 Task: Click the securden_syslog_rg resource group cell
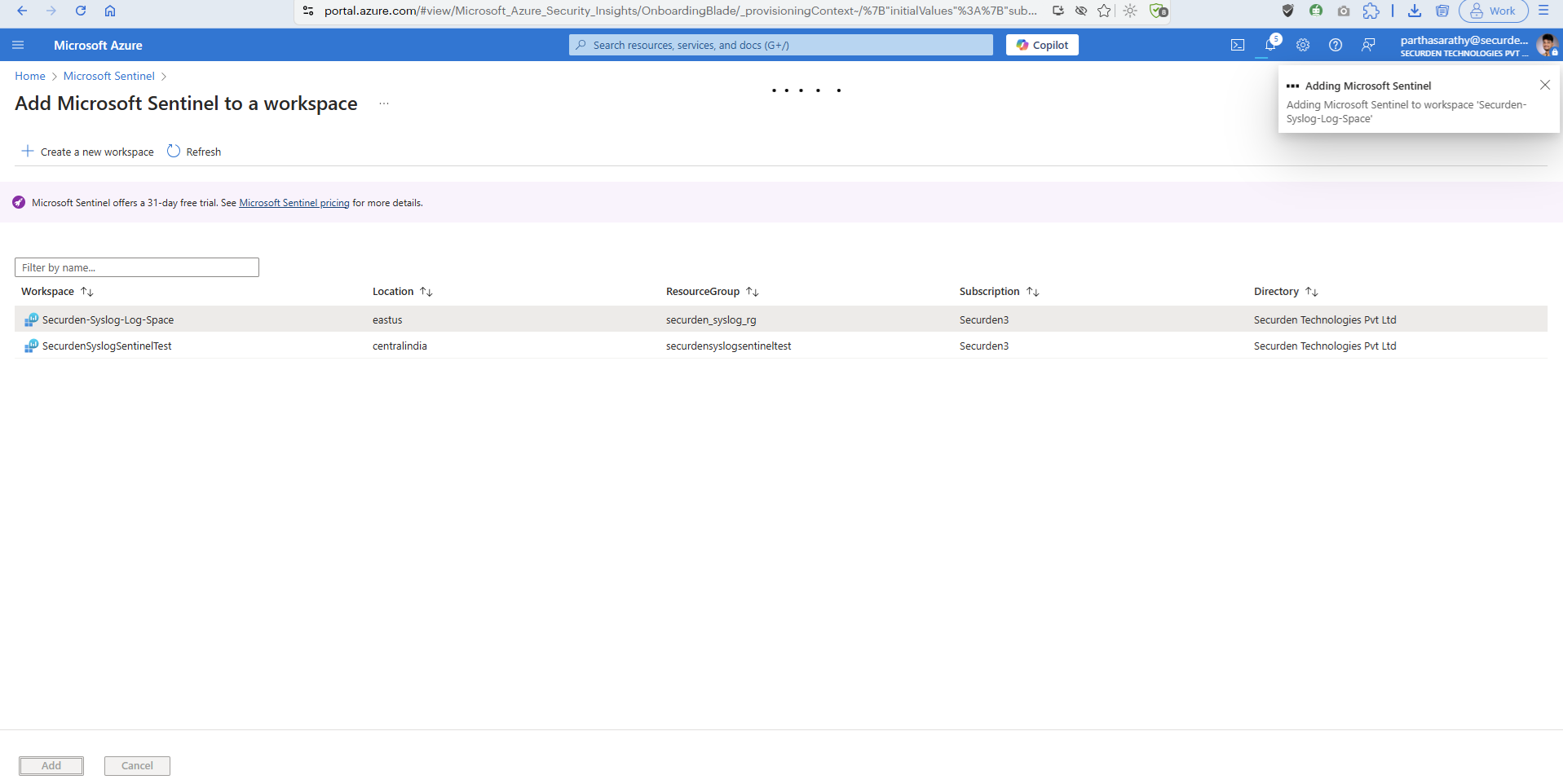711,320
